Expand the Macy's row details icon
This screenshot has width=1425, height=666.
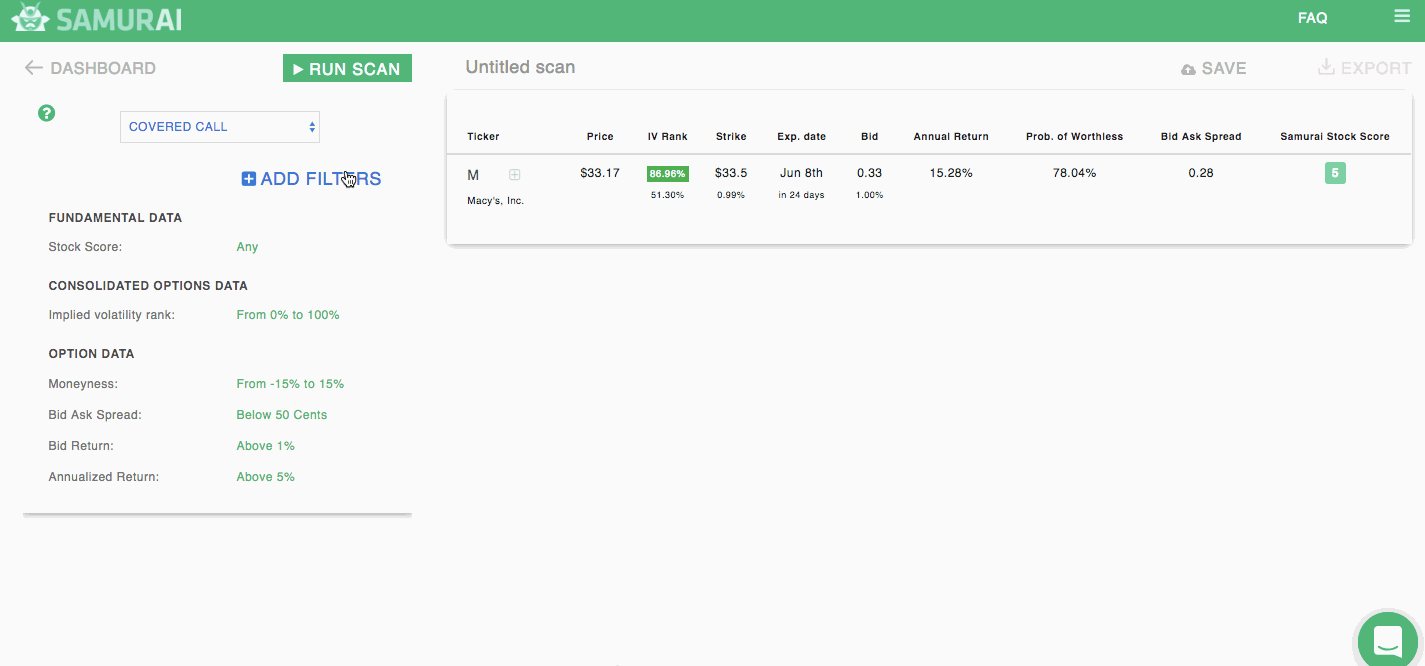pos(515,174)
